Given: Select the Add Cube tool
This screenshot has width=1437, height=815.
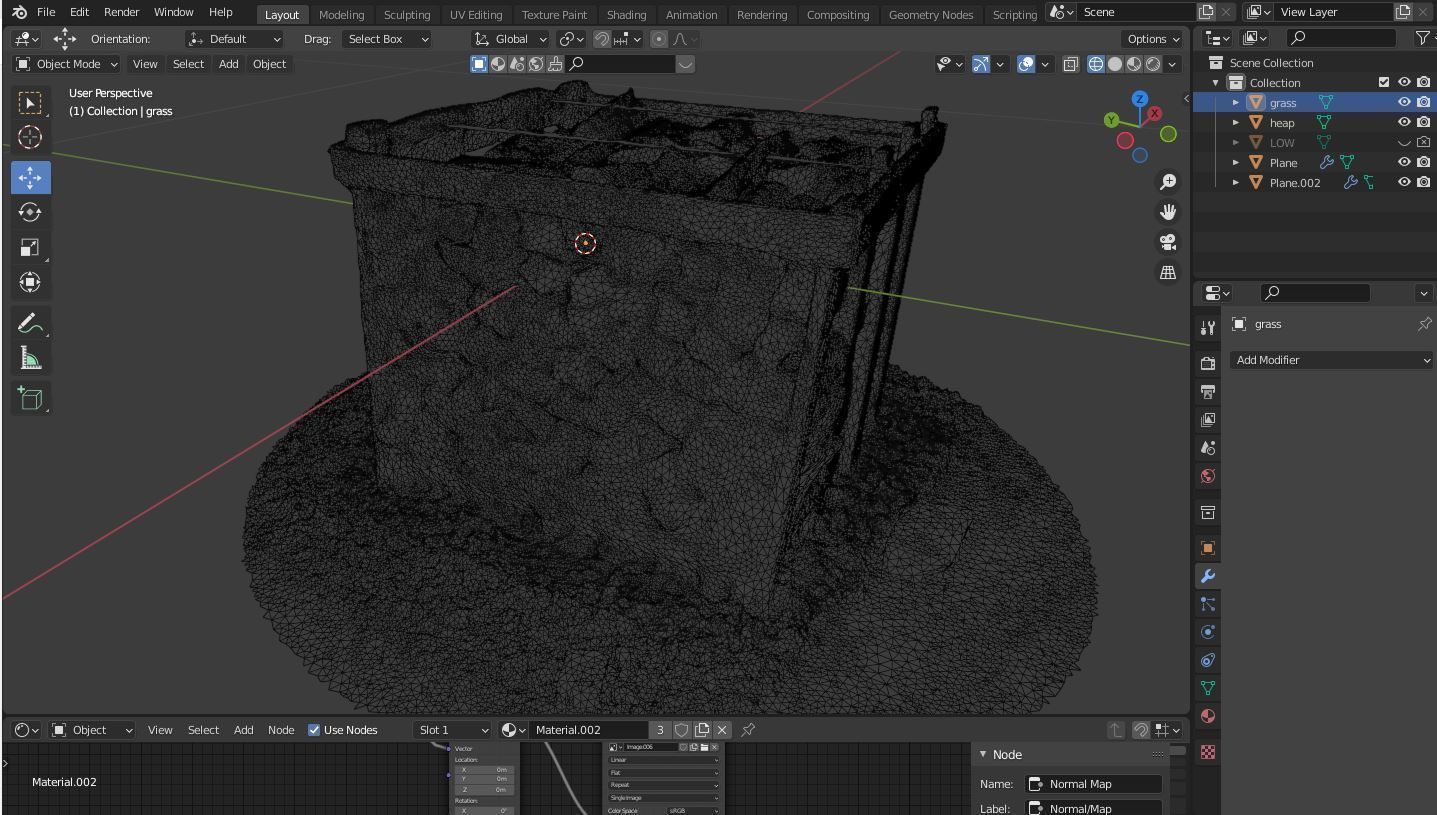Looking at the screenshot, I should click(x=30, y=399).
